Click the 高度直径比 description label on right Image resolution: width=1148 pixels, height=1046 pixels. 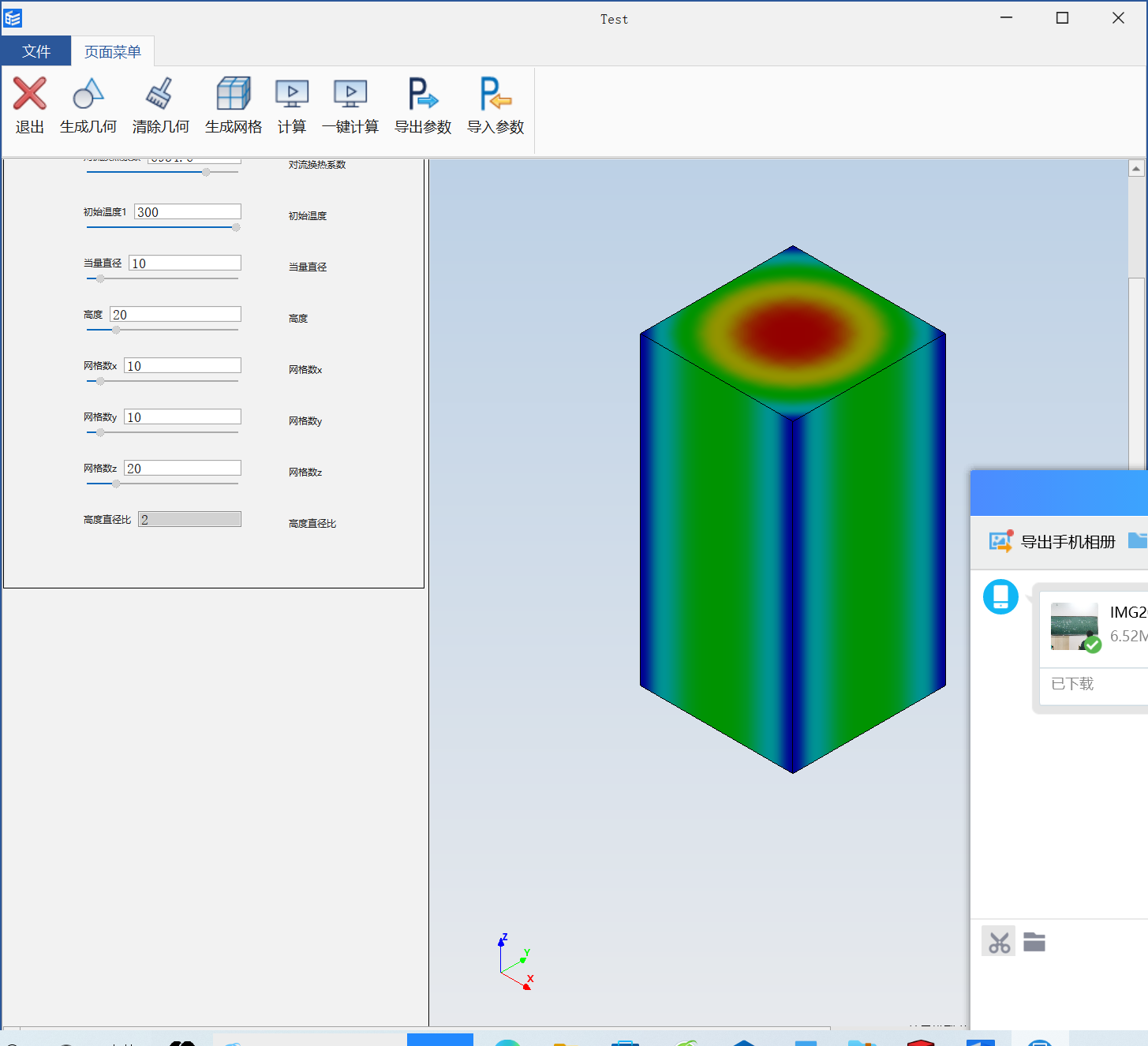[312, 523]
